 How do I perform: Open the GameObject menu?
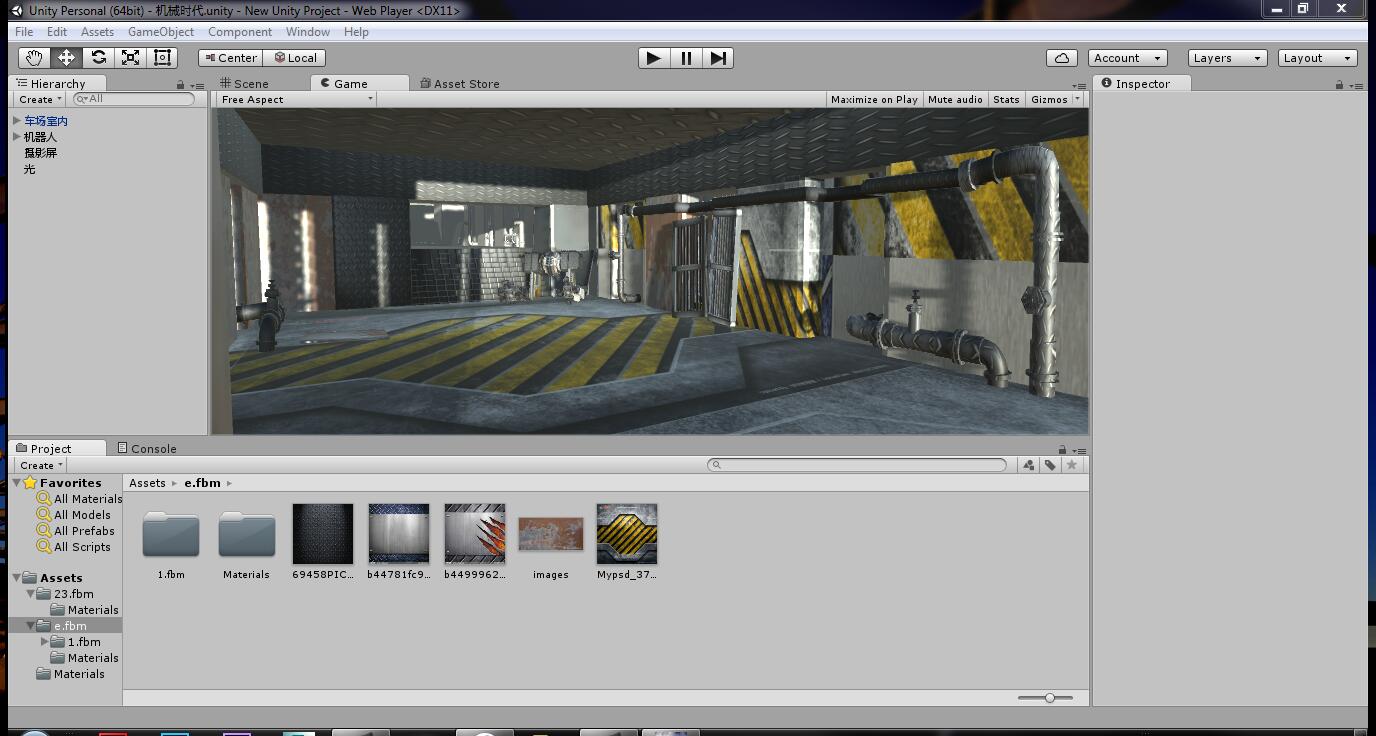[x=161, y=32]
